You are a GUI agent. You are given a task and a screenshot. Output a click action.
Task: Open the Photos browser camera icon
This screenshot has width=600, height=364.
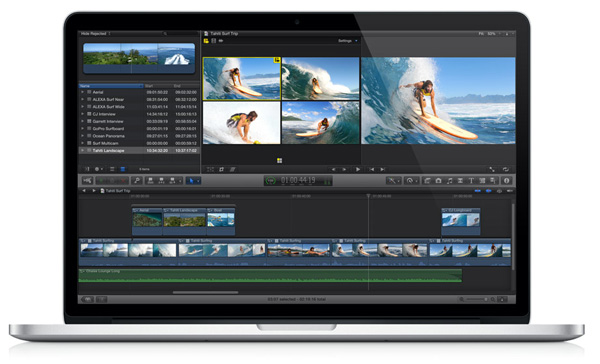(439, 181)
